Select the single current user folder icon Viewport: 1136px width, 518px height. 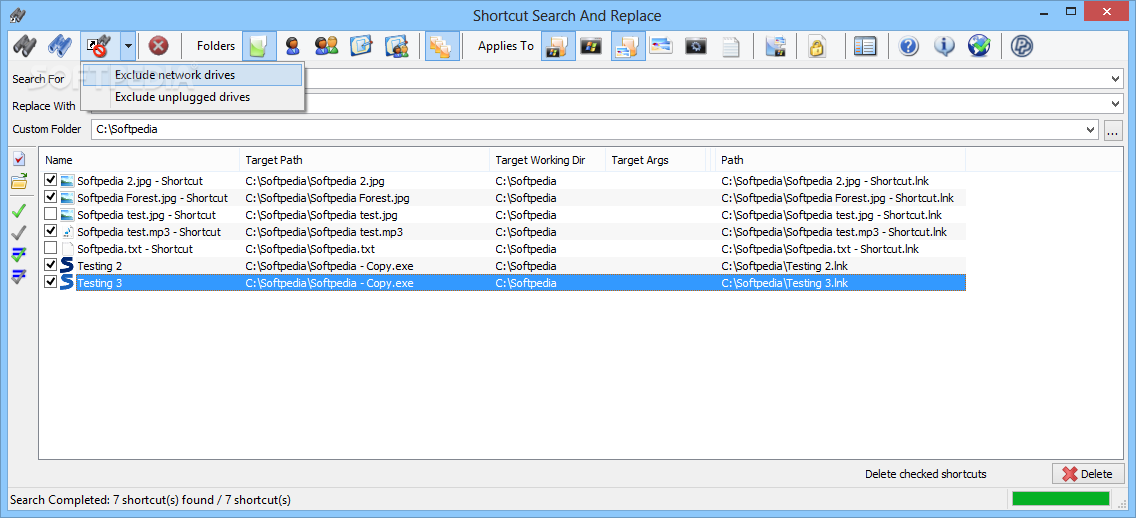(x=293, y=46)
